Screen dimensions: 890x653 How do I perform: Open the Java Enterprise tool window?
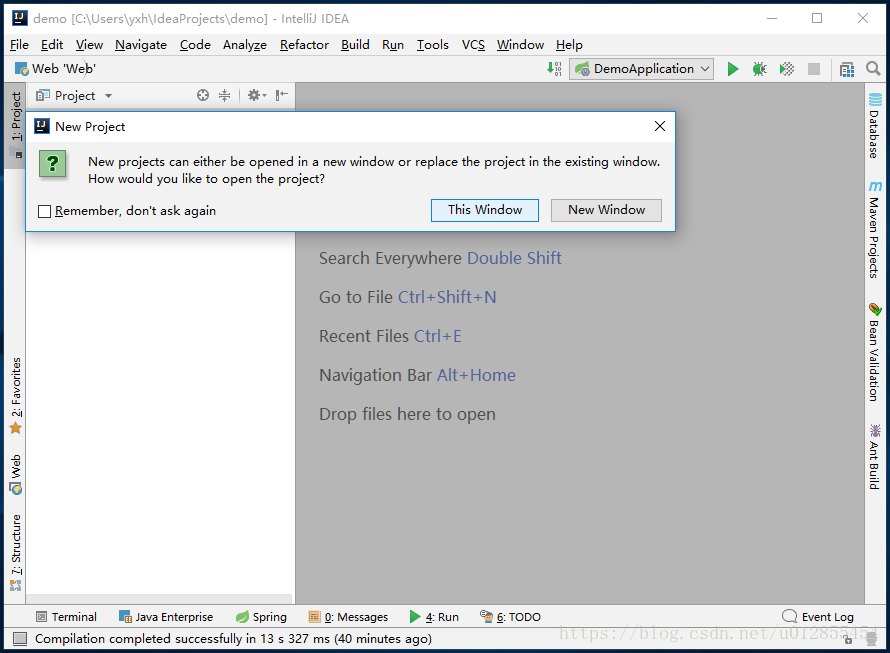[166, 617]
